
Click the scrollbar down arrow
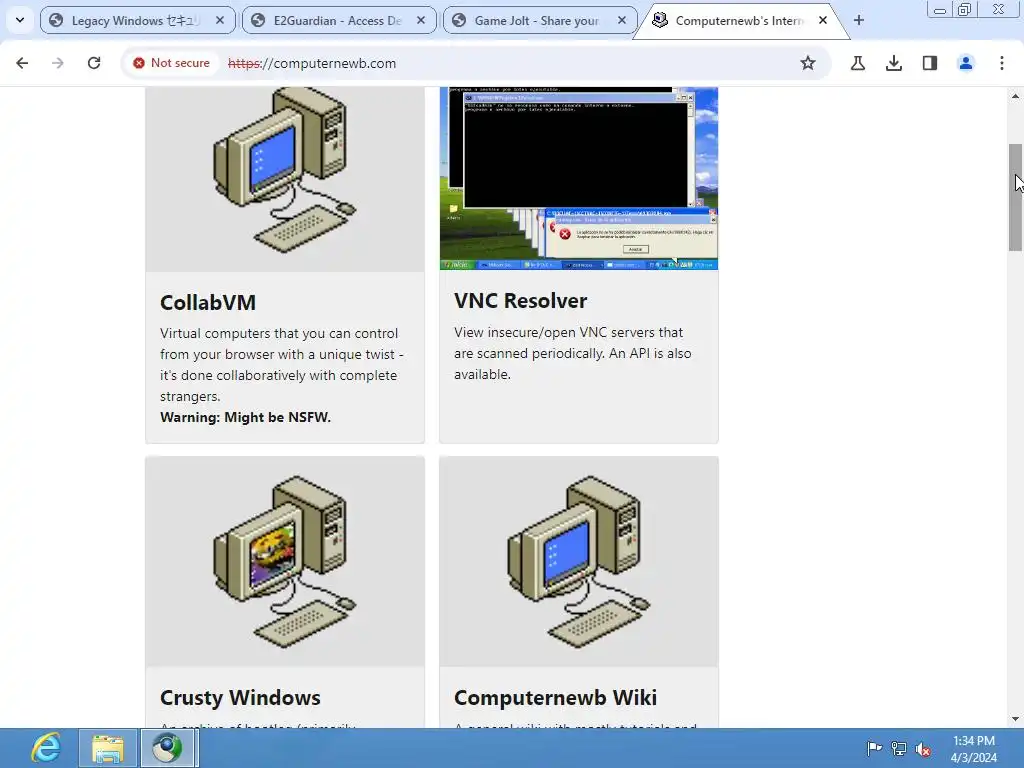click(x=1015, y=719)
